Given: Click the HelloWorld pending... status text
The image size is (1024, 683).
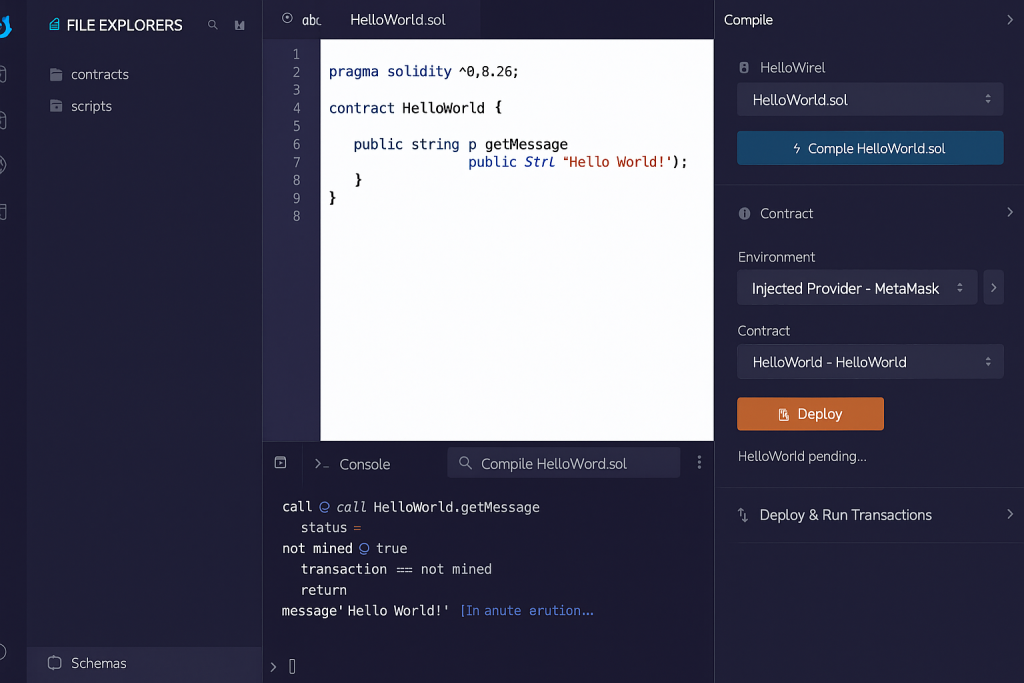Looking at the screenshot, I should click(x=802, y=456).
